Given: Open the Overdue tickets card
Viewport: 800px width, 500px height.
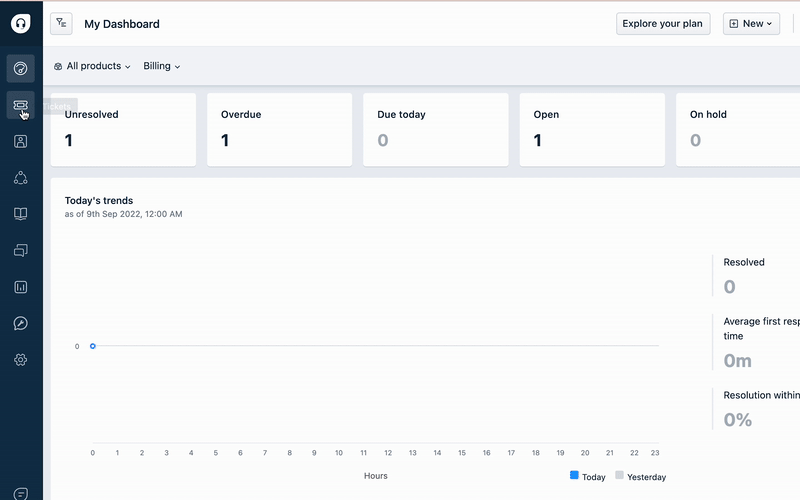Looking at the screenshot, I should click(280, 130).
